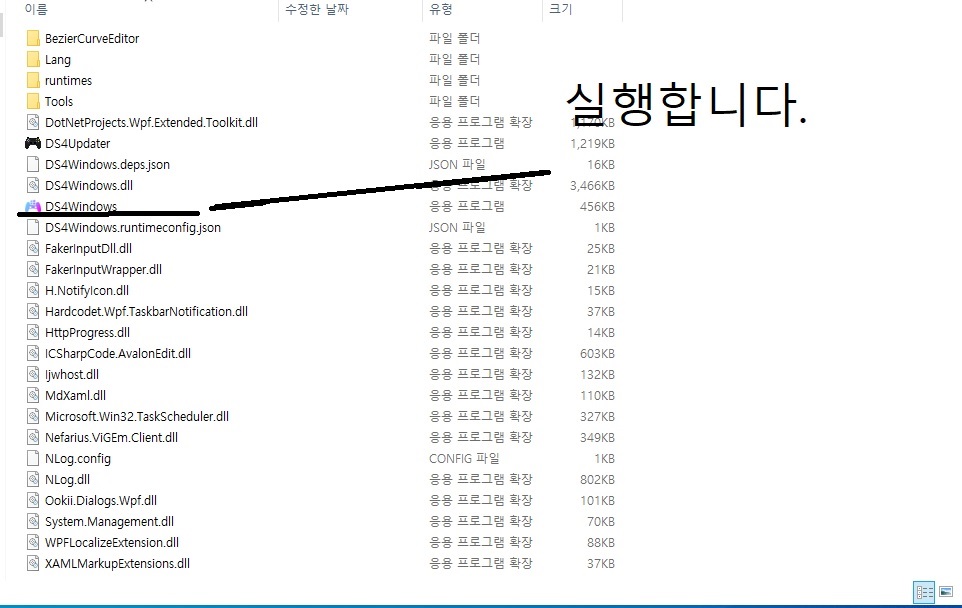Select DS4Windows.deps.json file name
The image size is (962, 608).
coord(107,164)
